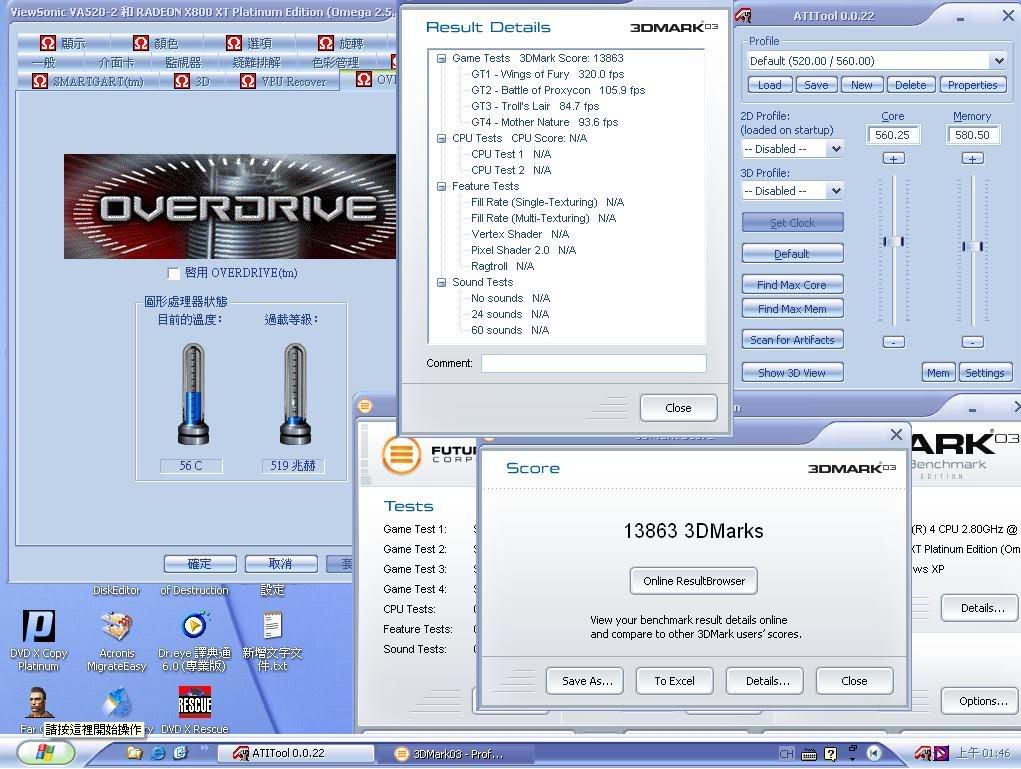
Task: Click the Memory clock value field
Action: click(x=972, y=135)
